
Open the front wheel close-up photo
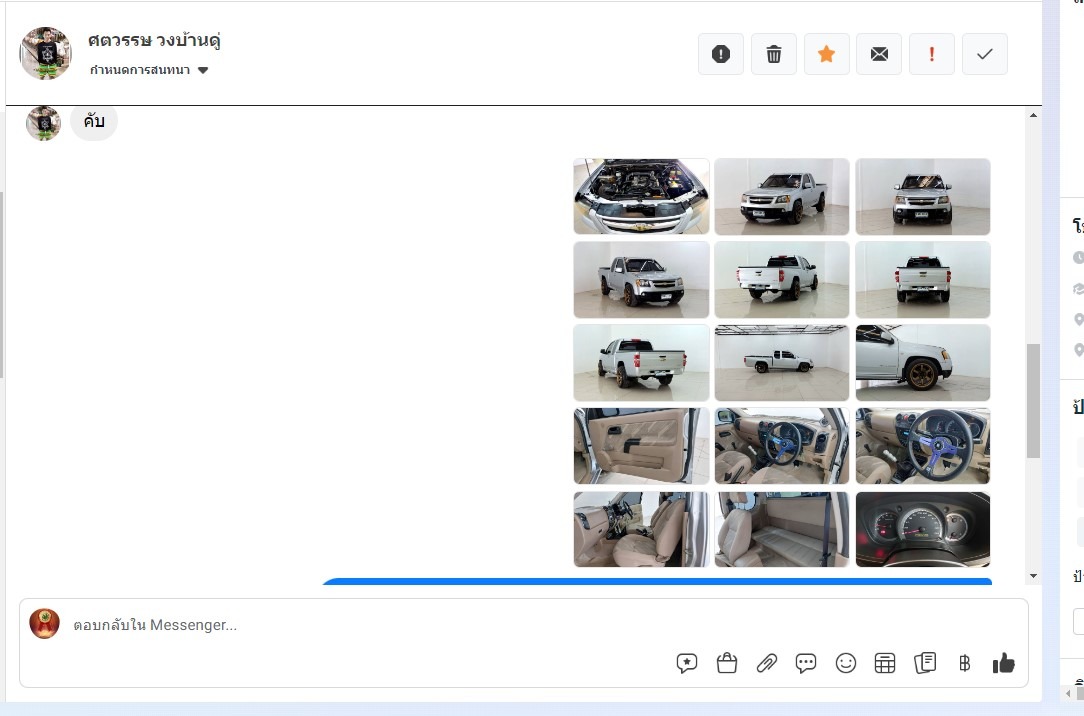click(923, 362)
